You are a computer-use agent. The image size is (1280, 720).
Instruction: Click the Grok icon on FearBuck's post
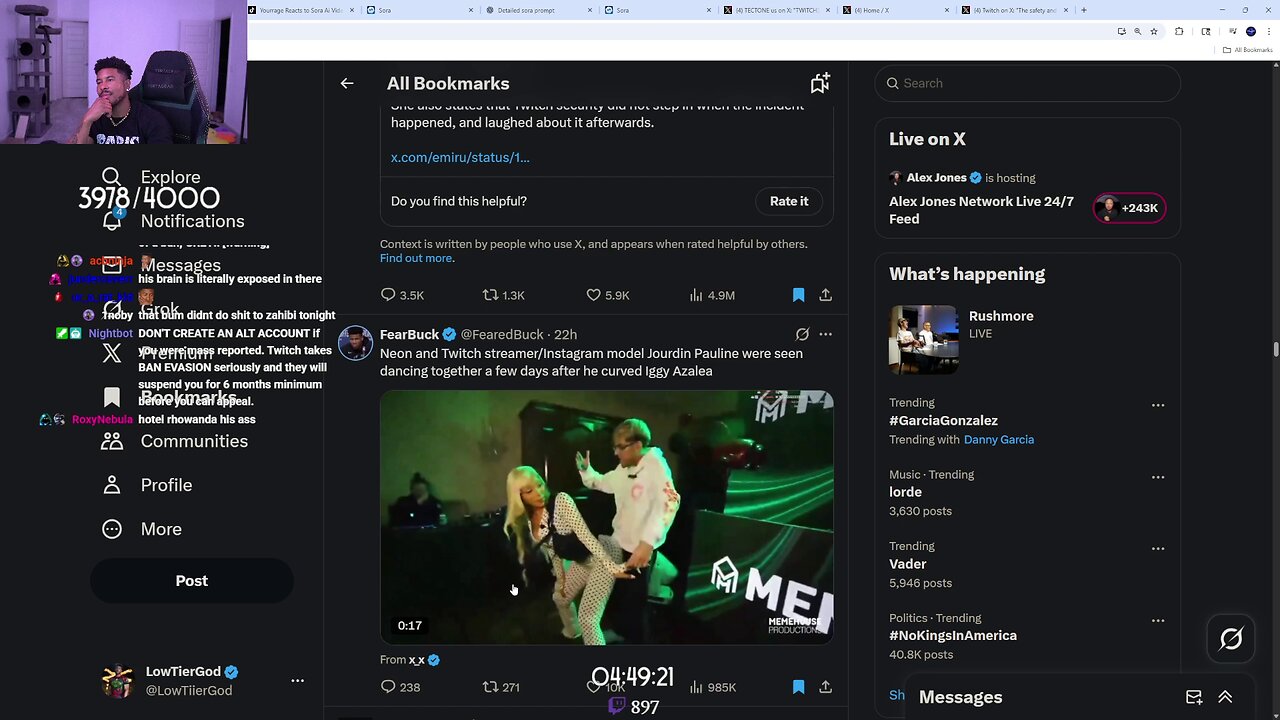click(x=802, y=334)
